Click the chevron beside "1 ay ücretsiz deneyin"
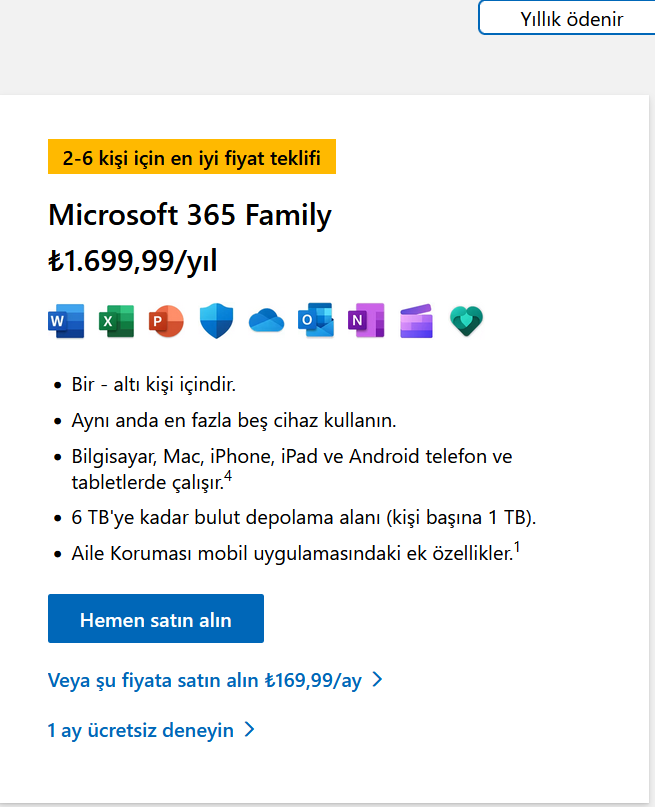Viewport: 655px width, 807px height. point(250,730)
